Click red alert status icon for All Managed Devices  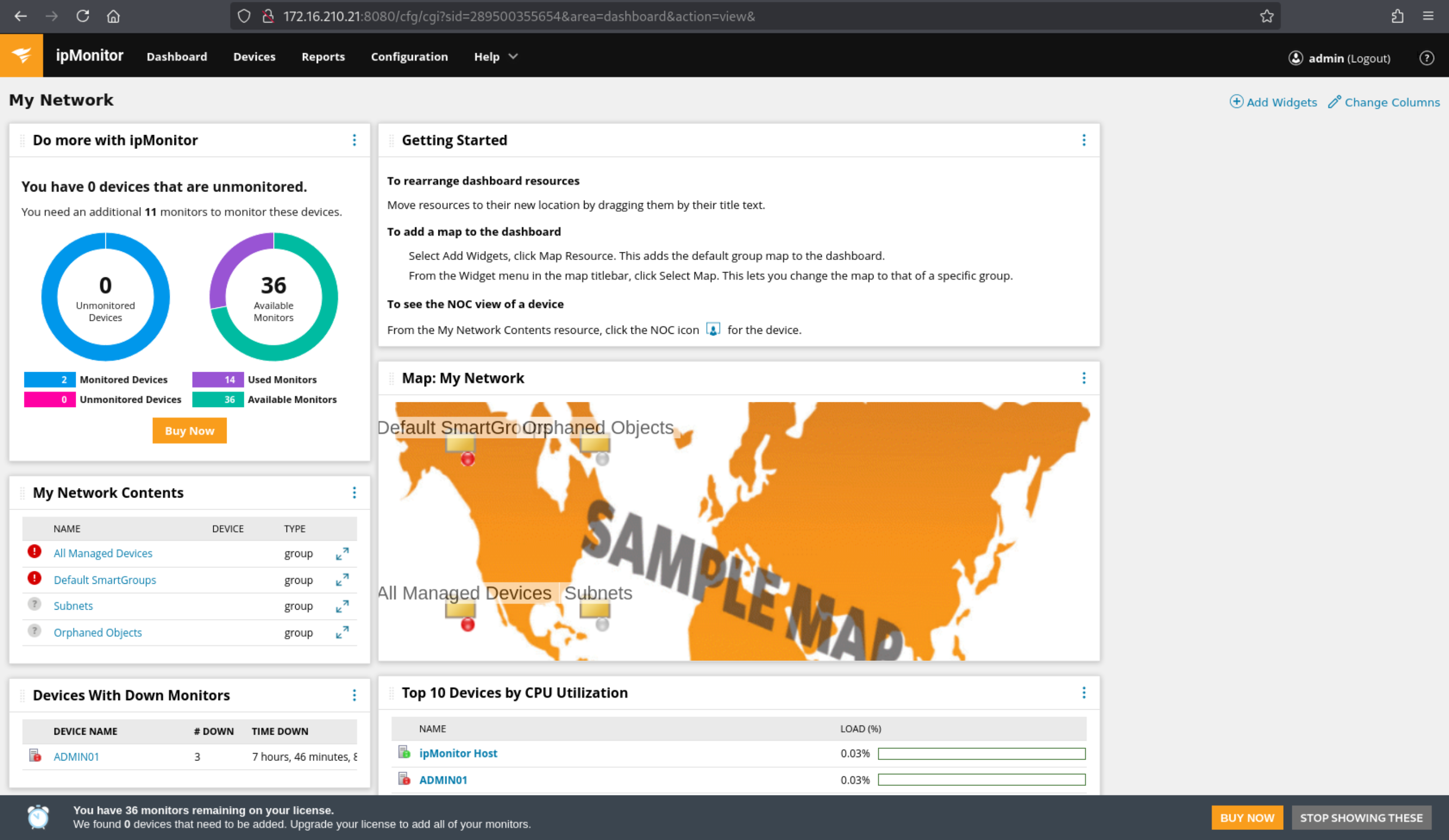click(34, 552)
